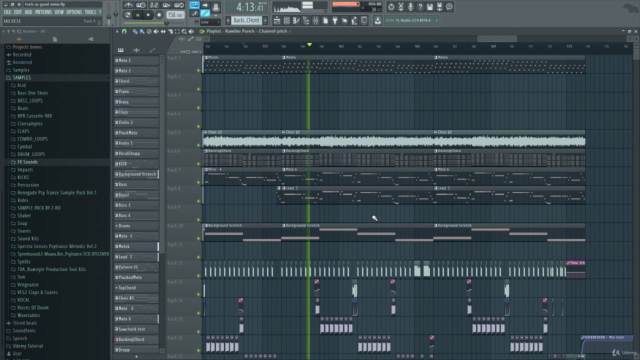Toggle overdub (blend recording) icon
The image size is (640, 360).
pyautogui.click(x=167, y=5)
